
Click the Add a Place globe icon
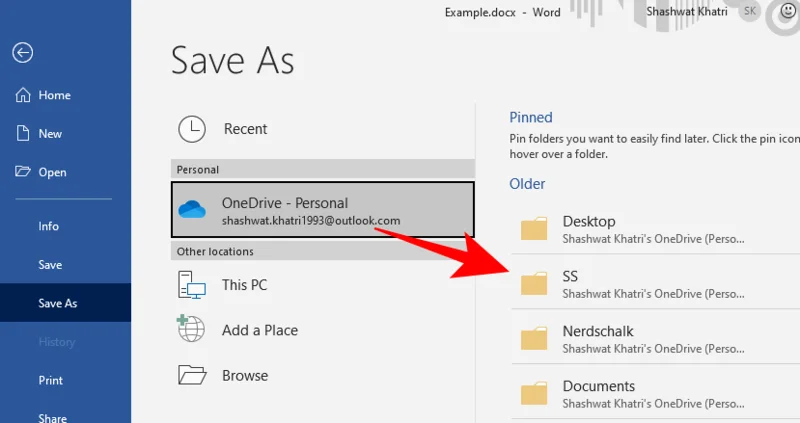(x=190, y=329)
